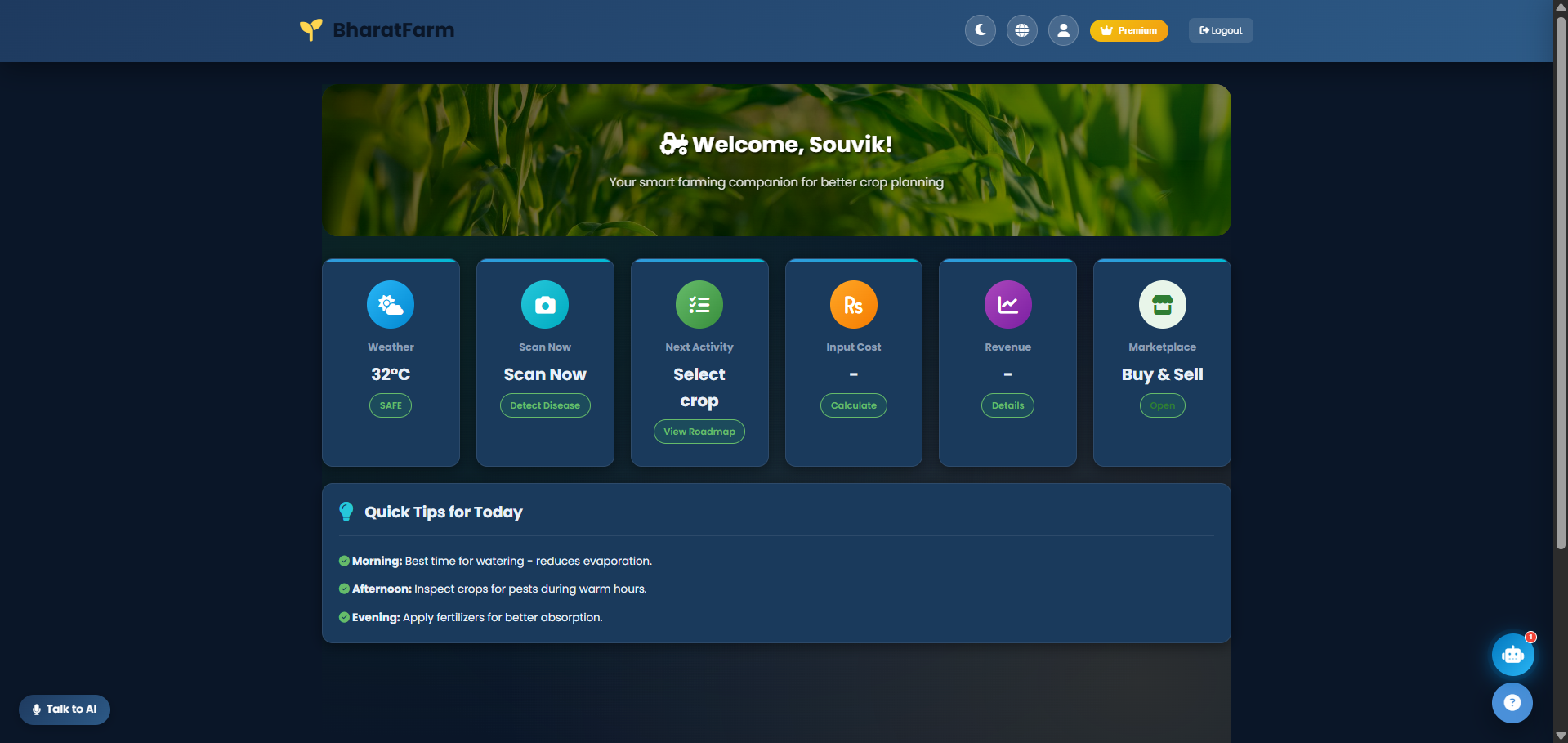The height and width of the screenshot is (743, 1568).
Task: Start Talk to AI voice assistant
Action: (x=65, y=709)
